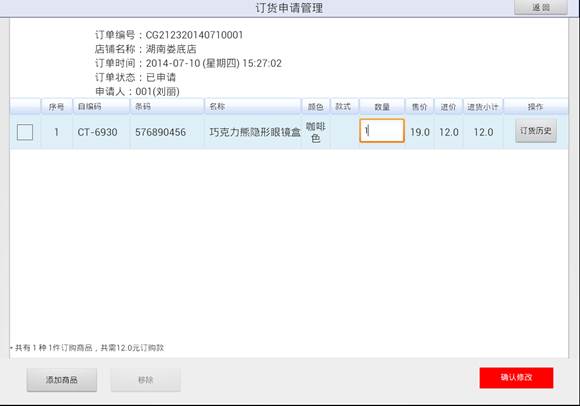Click the 颜色 column header
The width and height of the screenshot is (580, 406).
click(316, 107)
